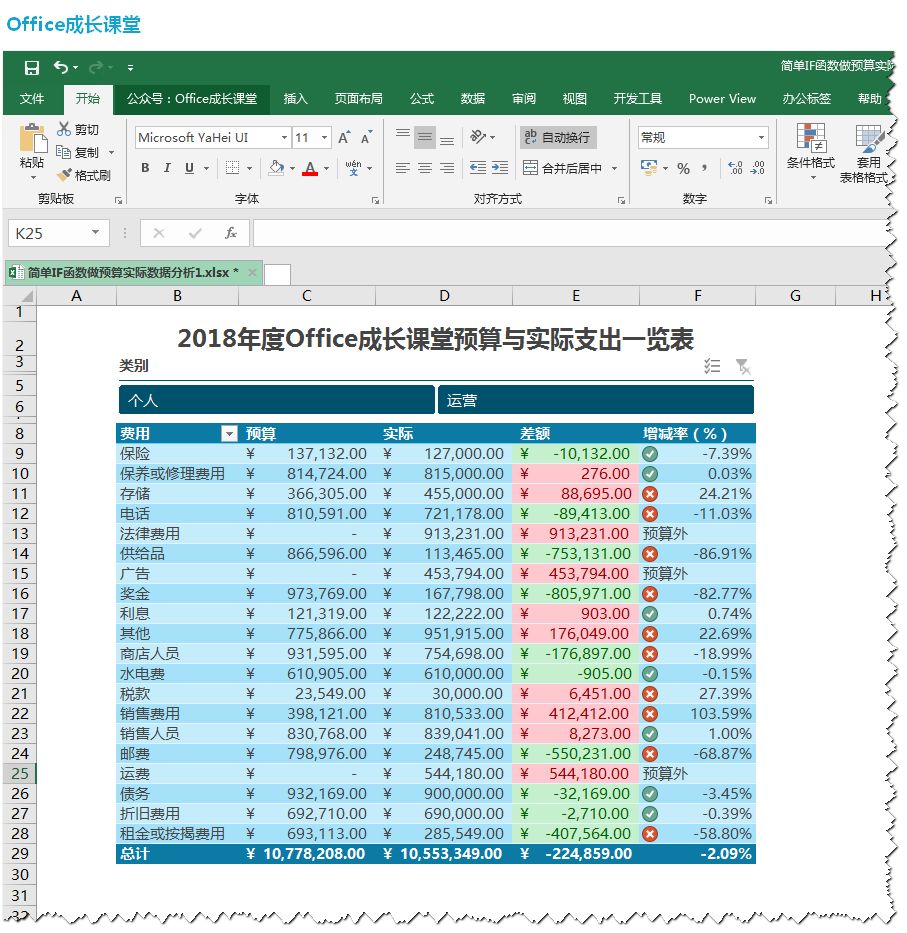Open the Quick Access Toolbar customize arrow
The image size is (907, 933).
[x=130, y=68]
